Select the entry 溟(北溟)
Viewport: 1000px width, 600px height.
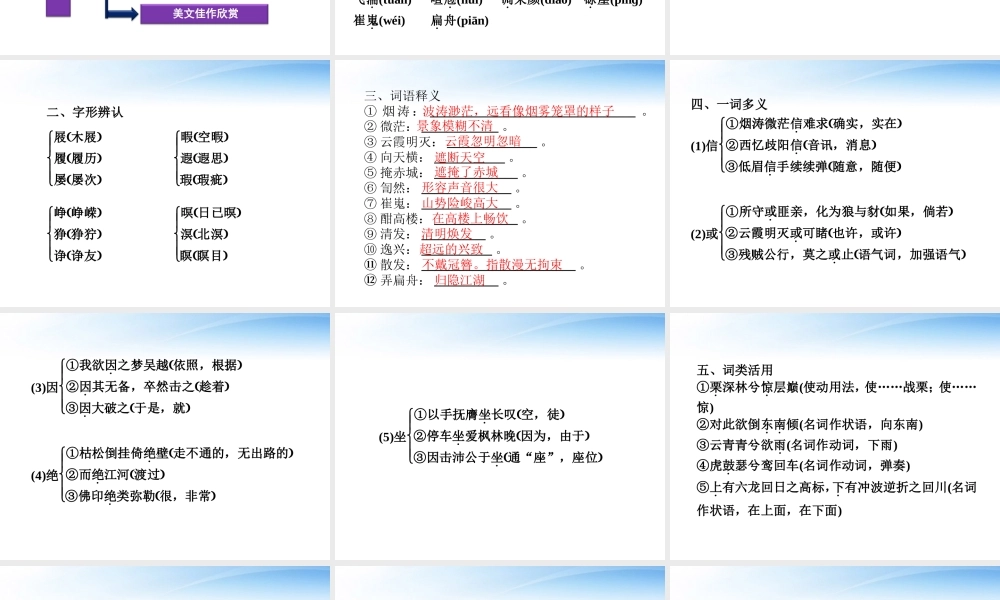click(204, 234)
